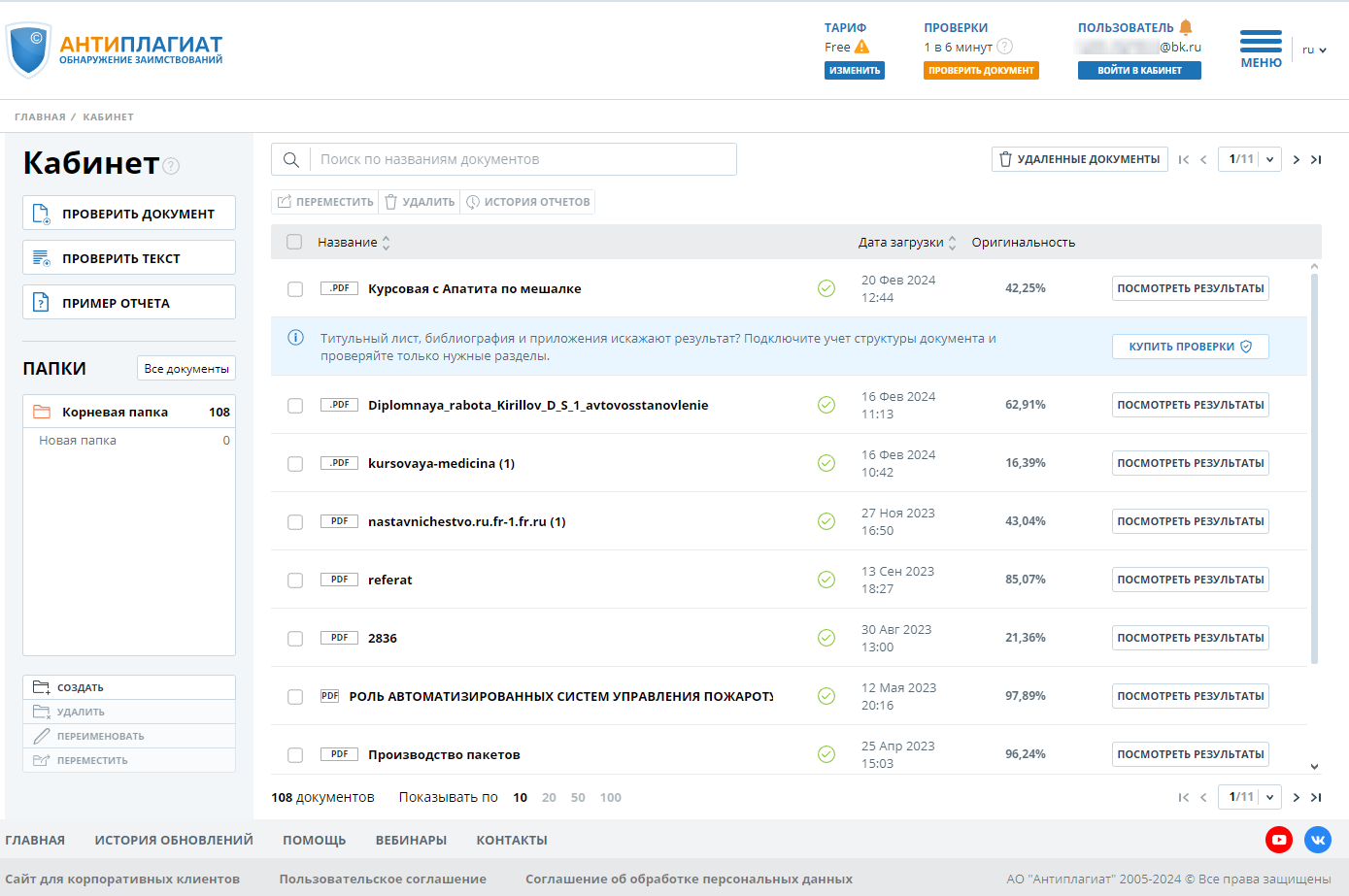Open the bottom page selector 1/11 dropdown
Screen dimensions: 1349x896
click(1251, 797)
